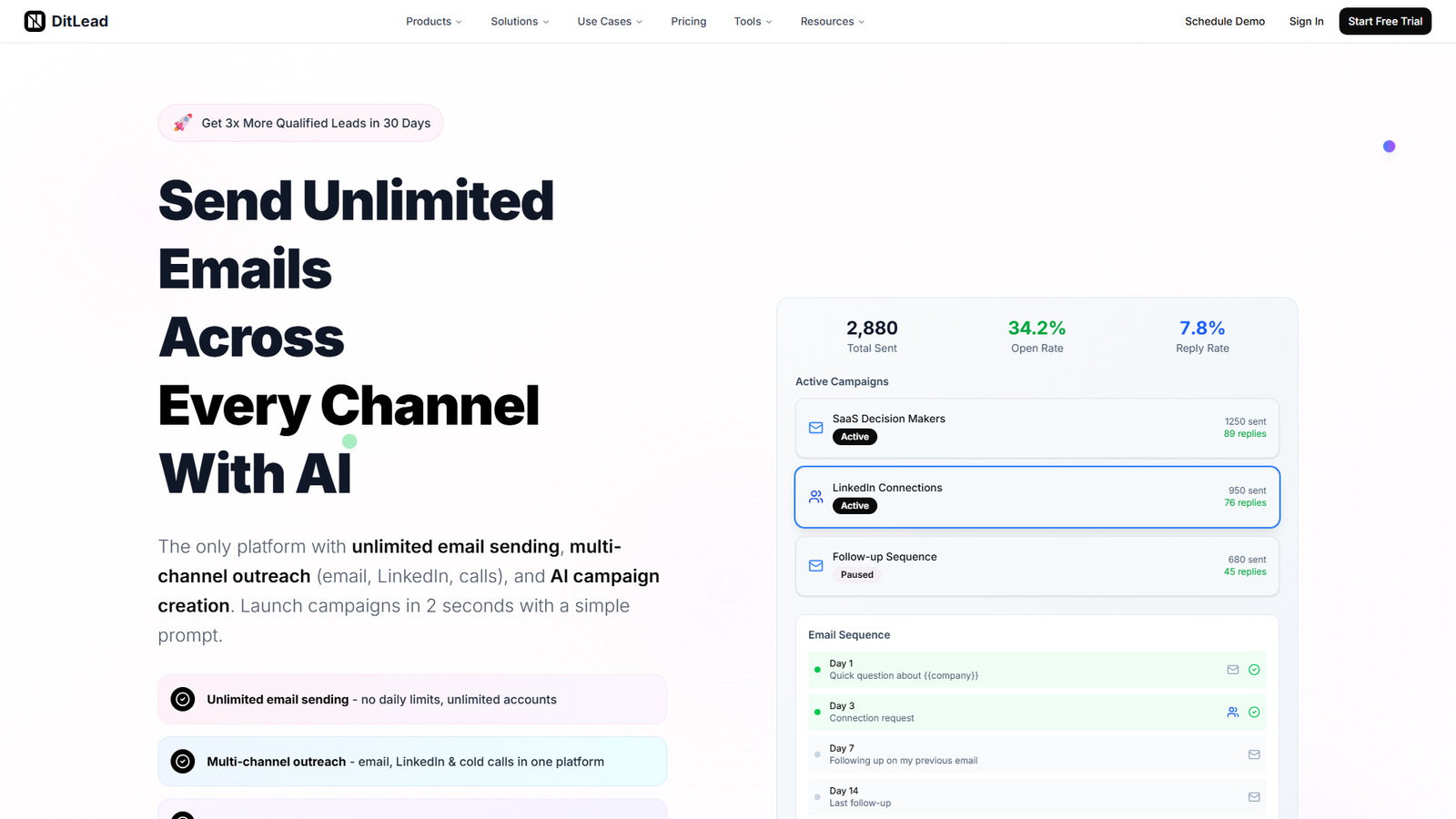
Task: Open the Pricing menu item
Action: (x=688, y=21)
